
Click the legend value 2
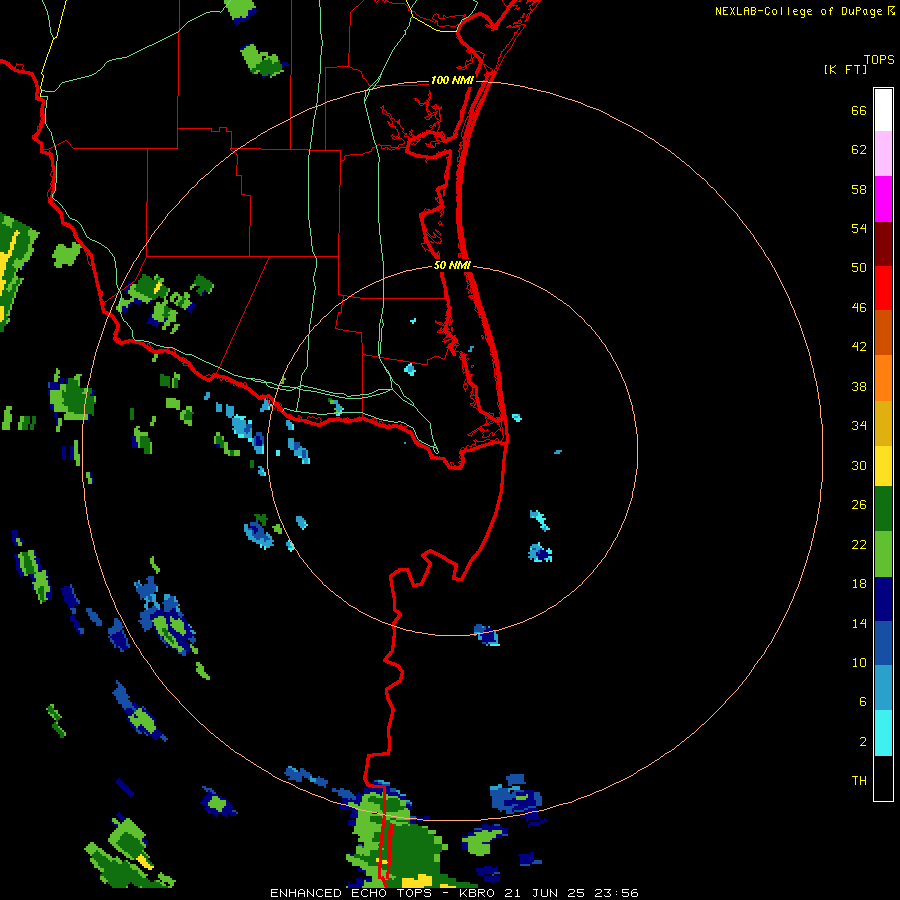pos(863,742)
